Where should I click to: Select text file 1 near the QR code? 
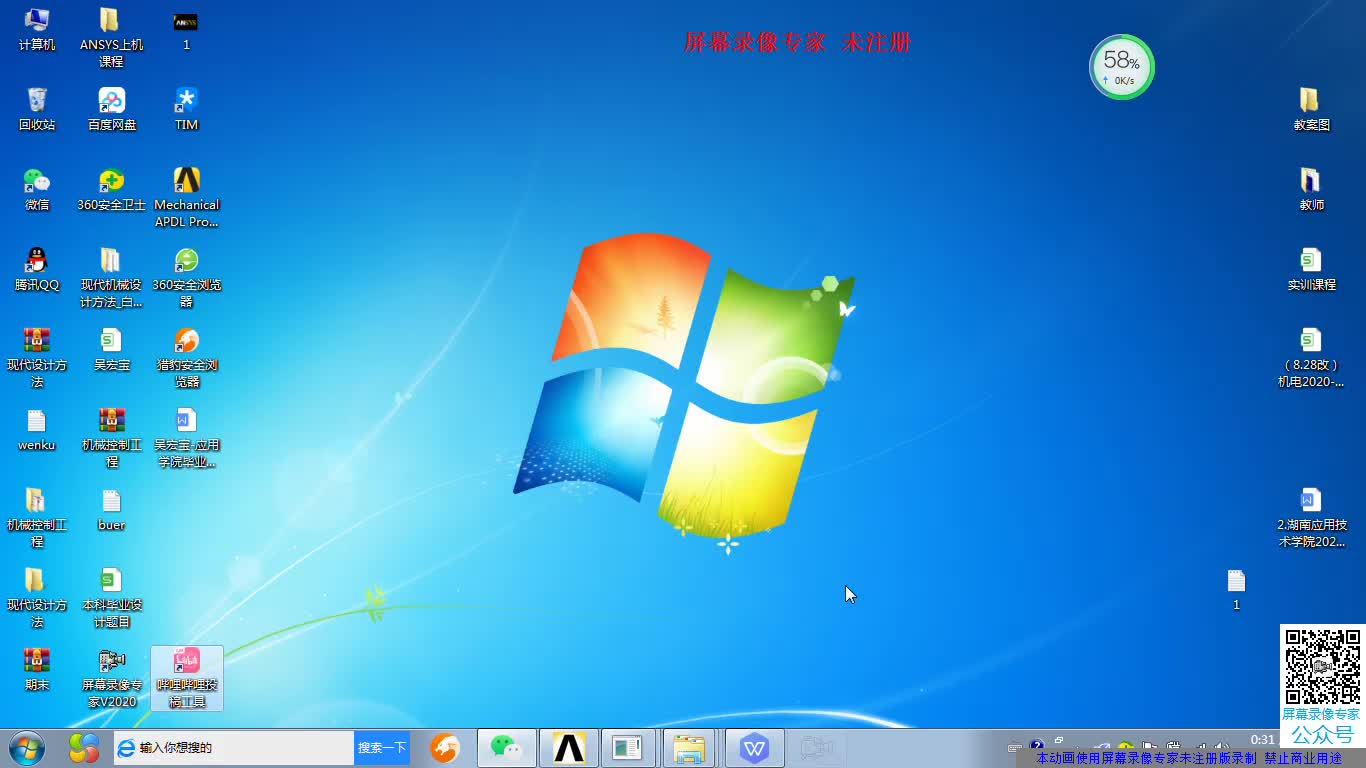click(x=1236, y=590)
